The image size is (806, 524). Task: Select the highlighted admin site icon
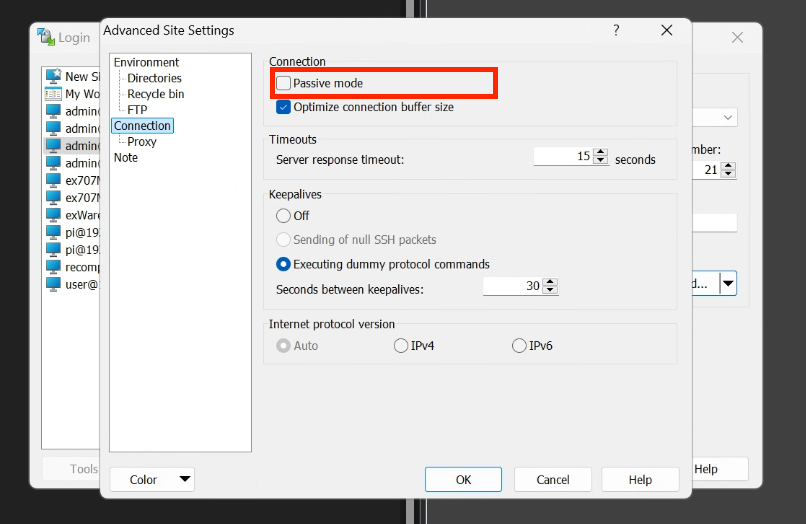click(x=53, y=145)
